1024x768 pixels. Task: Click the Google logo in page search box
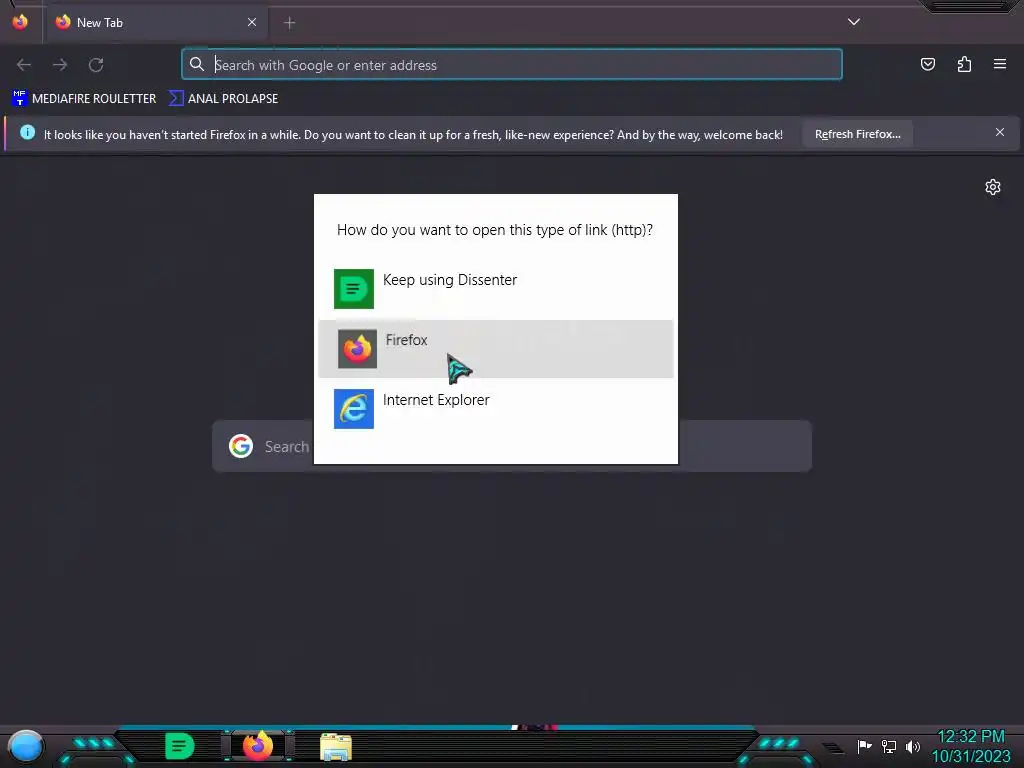(241, 446)
